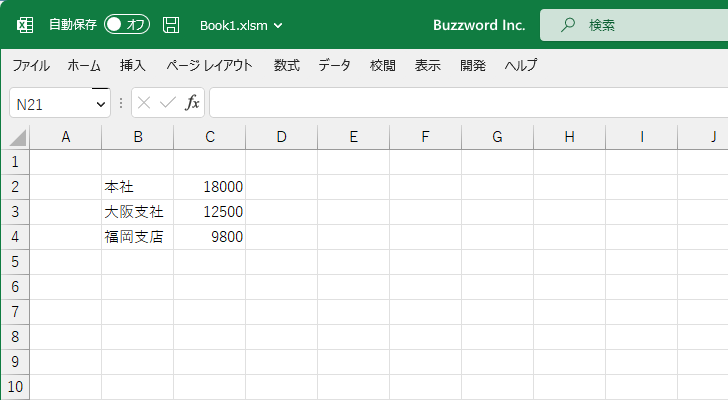
Task: Click the Name Box resize dots handle
Action: 121,103
